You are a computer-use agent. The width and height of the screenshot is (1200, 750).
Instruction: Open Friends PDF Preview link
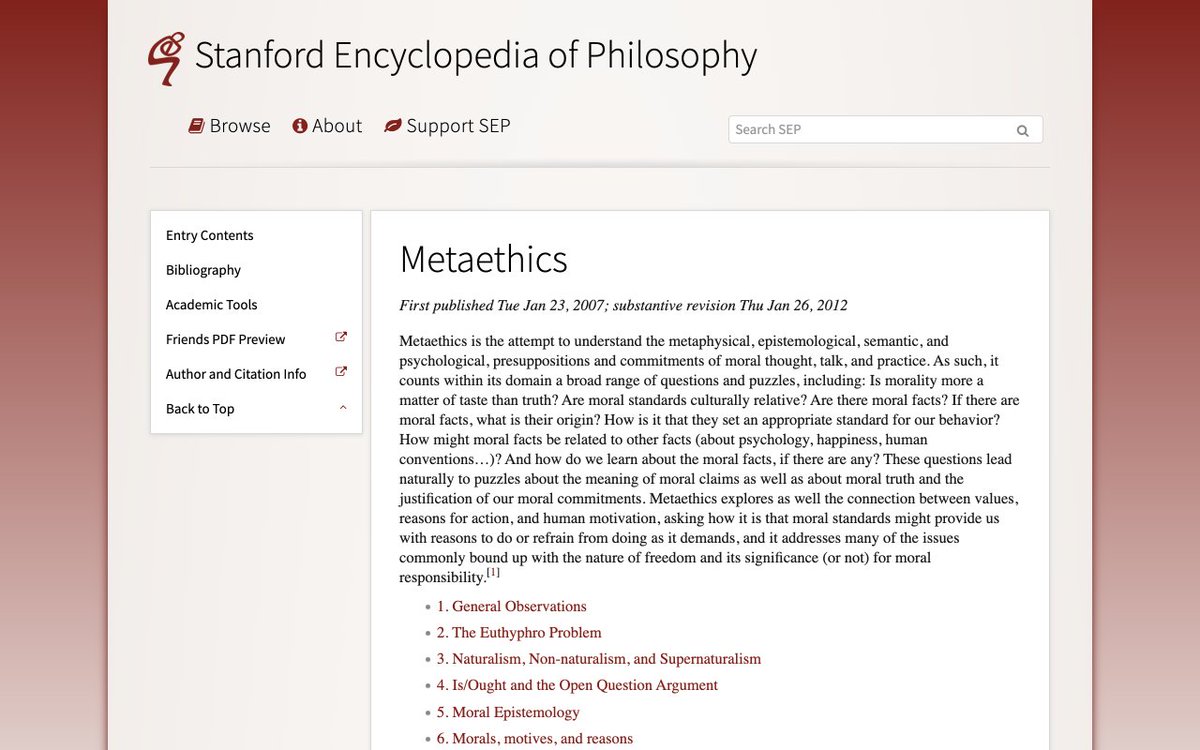226,339
